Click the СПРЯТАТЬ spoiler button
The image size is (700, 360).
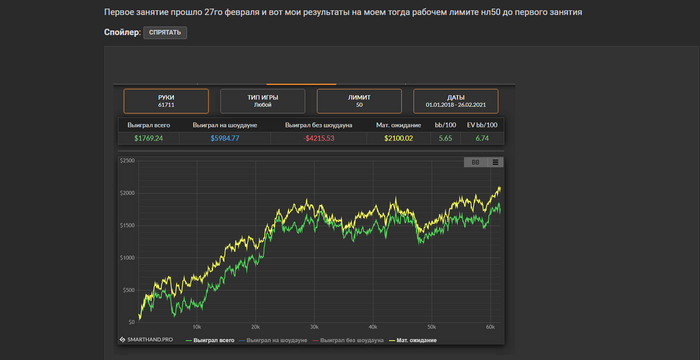click(x=165, y=33)
